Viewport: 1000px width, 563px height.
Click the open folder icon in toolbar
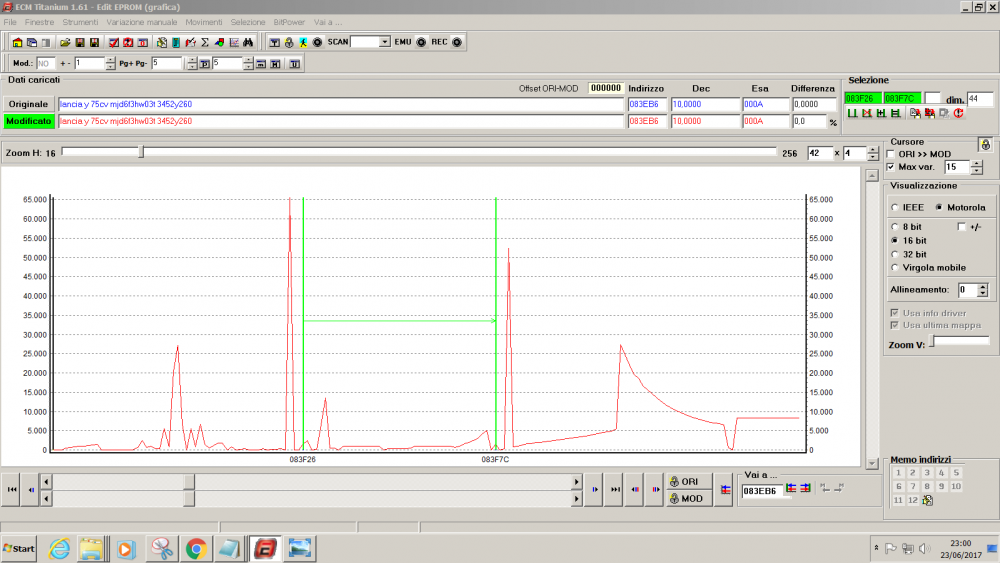tap(65, 43)
